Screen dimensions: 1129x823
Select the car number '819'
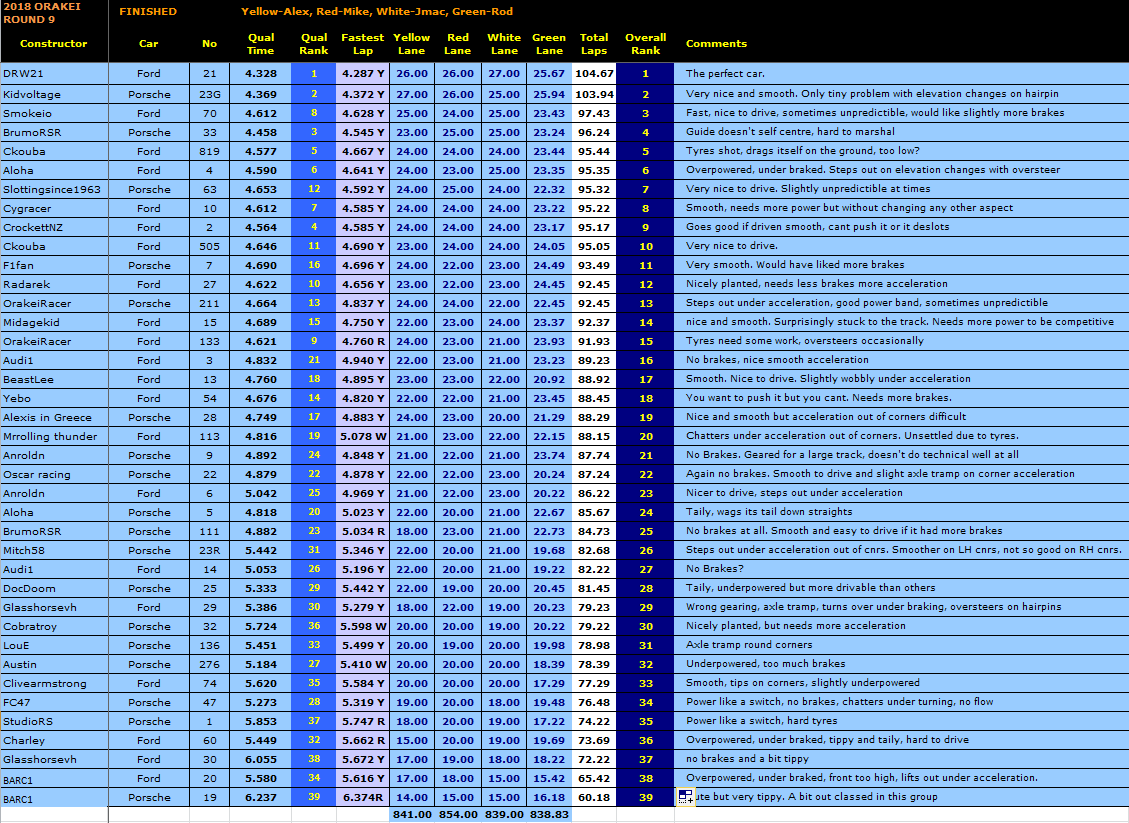(210, 151)
